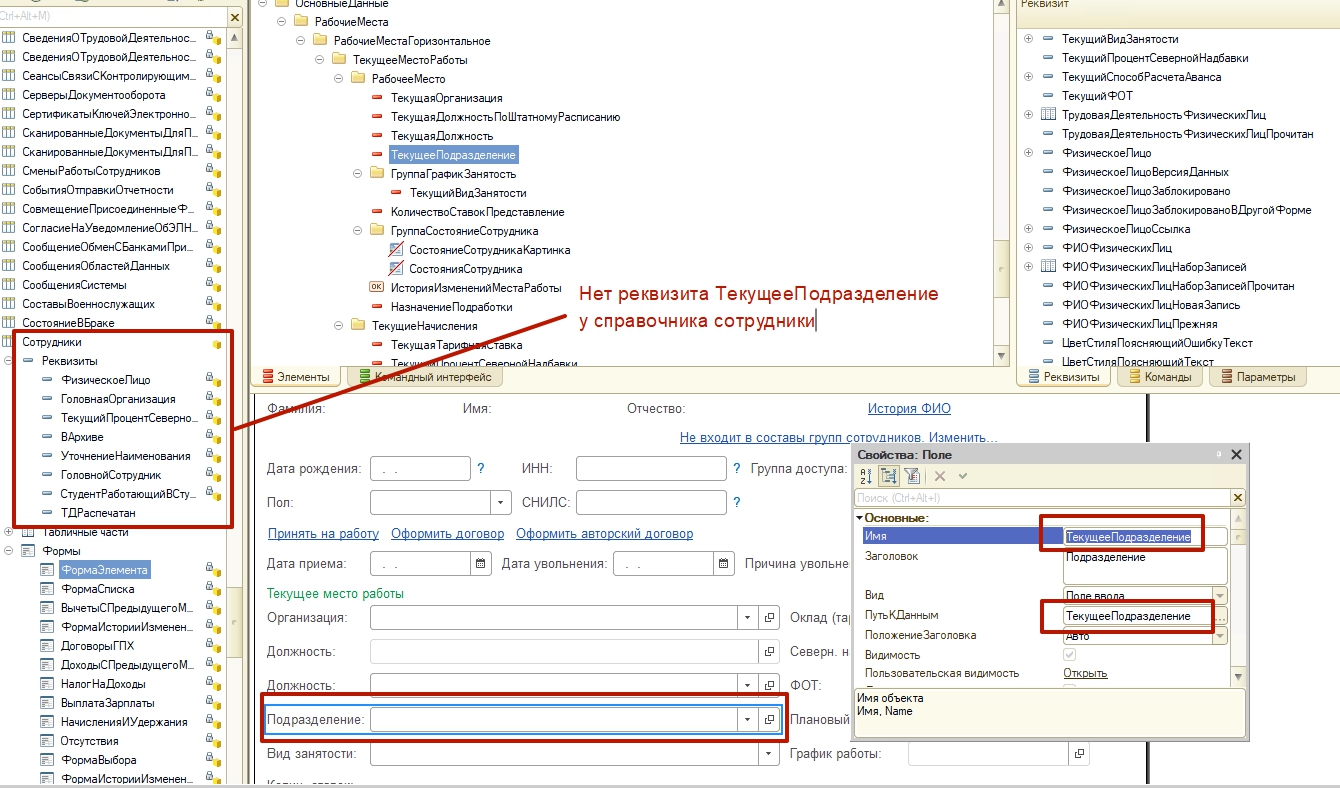Sort properties alphabetically in the Свойства panel
This screenshot has height=788, width=1340.
(x=866, y=476)
